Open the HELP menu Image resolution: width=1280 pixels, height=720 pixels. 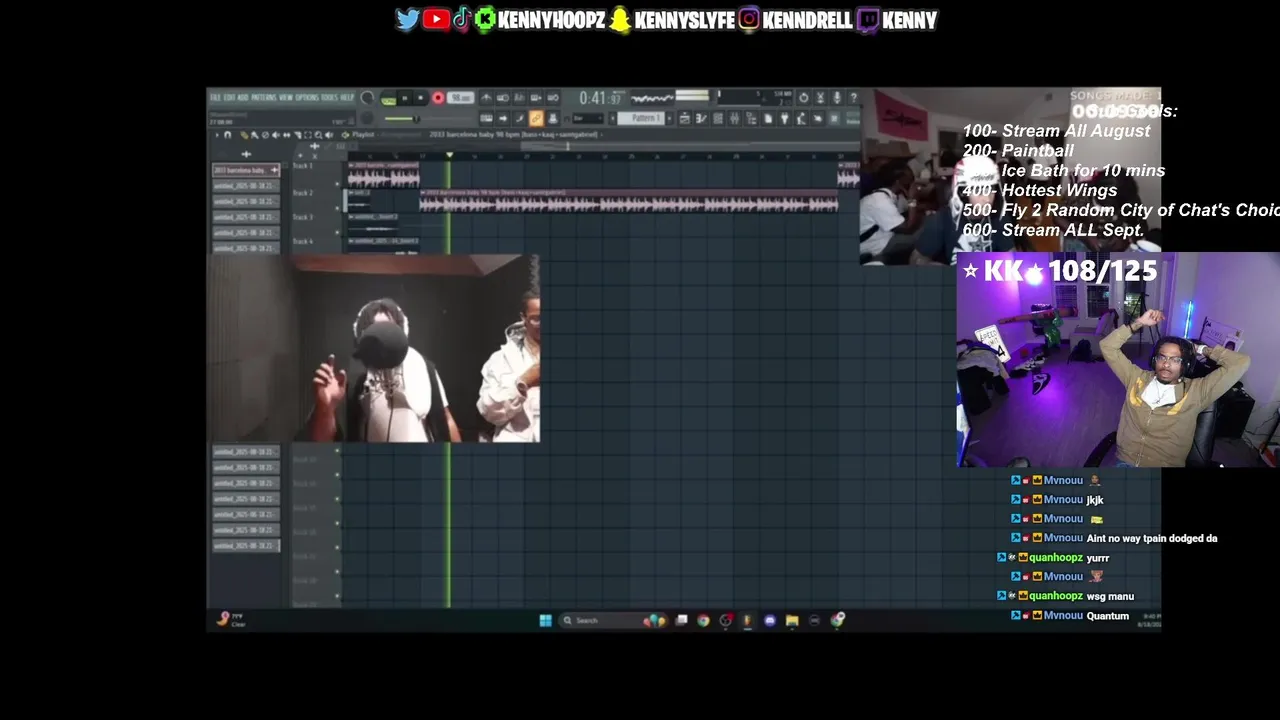pos(347,97)
